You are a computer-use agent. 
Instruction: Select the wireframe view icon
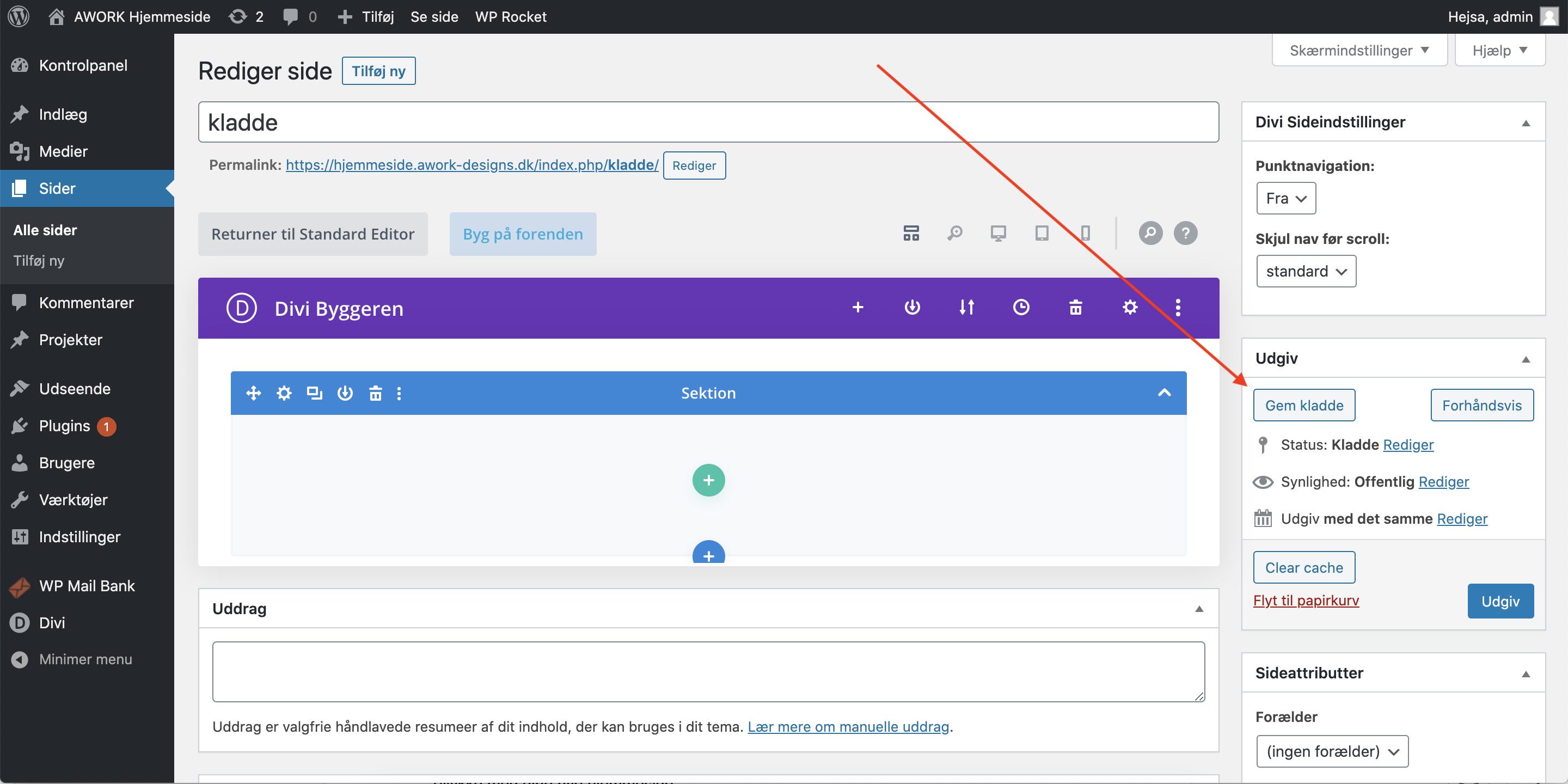[x=911, y=233]
